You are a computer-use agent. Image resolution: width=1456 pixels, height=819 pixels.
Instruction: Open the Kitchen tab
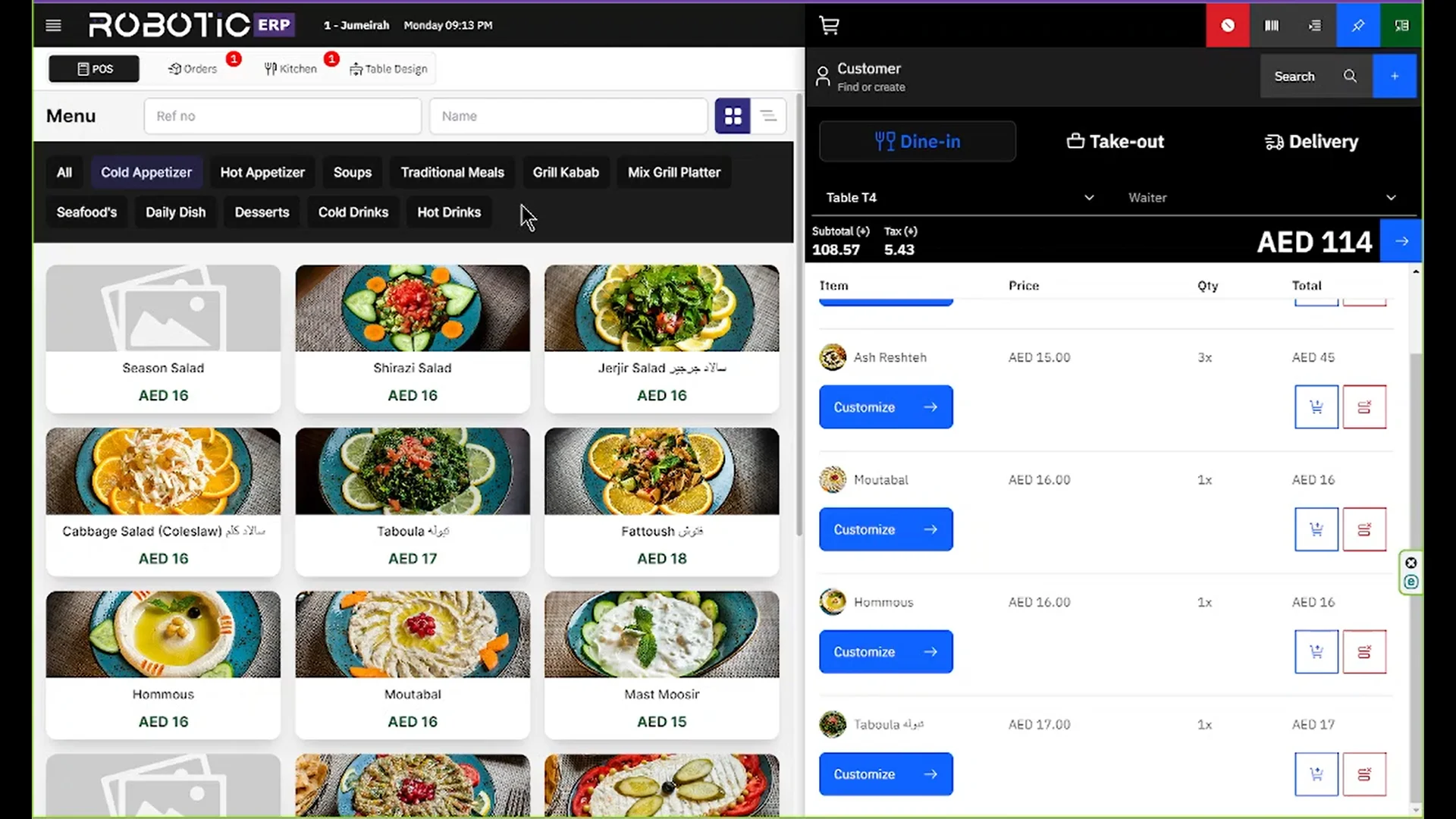(x=290, y=69)
